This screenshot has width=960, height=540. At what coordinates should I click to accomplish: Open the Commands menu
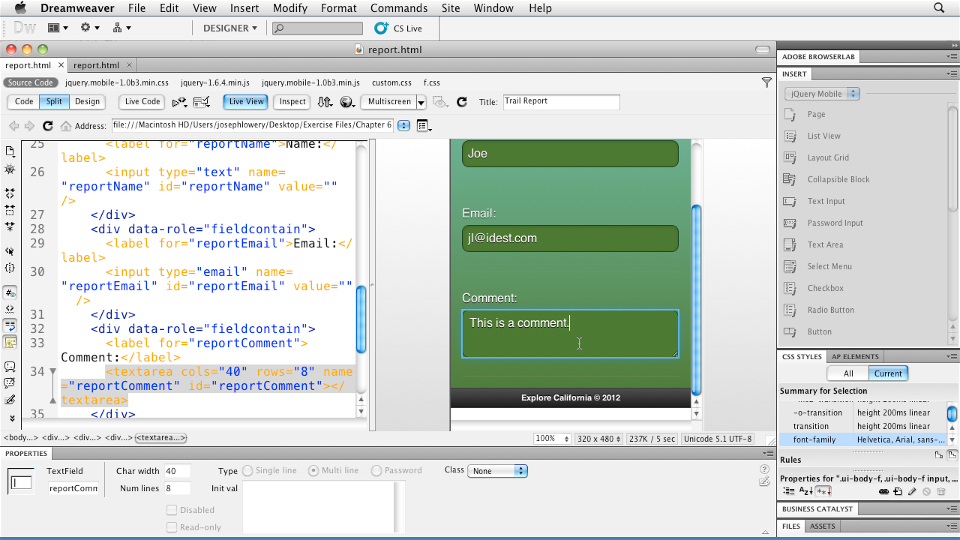point(399,8)
